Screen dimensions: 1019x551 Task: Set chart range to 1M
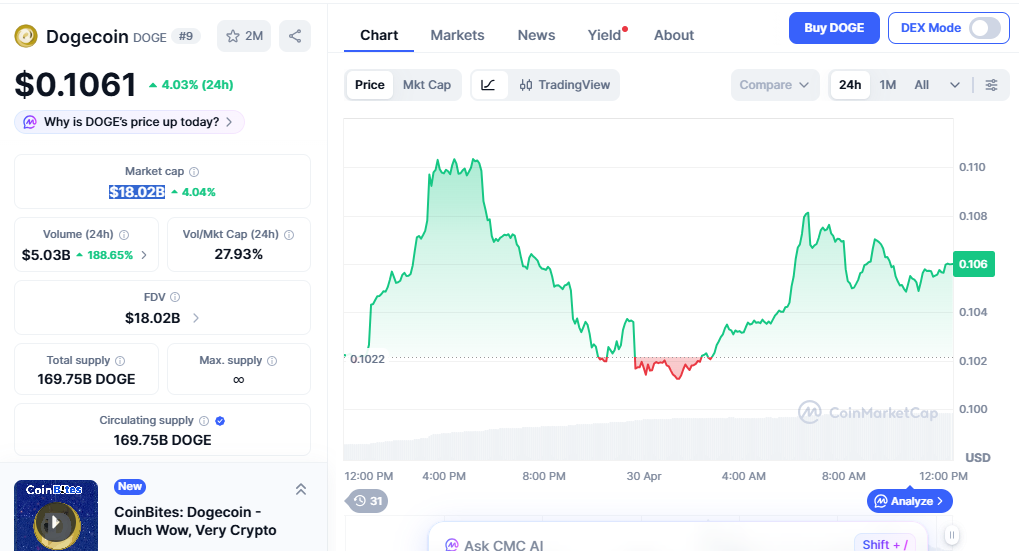[x=888, y=85]
